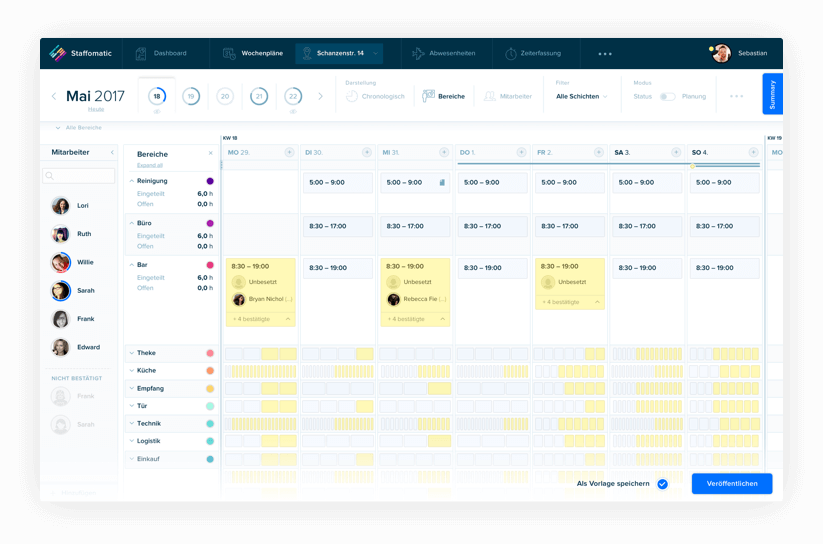Screen dimensions: 823x544
Task: Open the three-dot more menu in navigation bar
Action: [605, 53]
